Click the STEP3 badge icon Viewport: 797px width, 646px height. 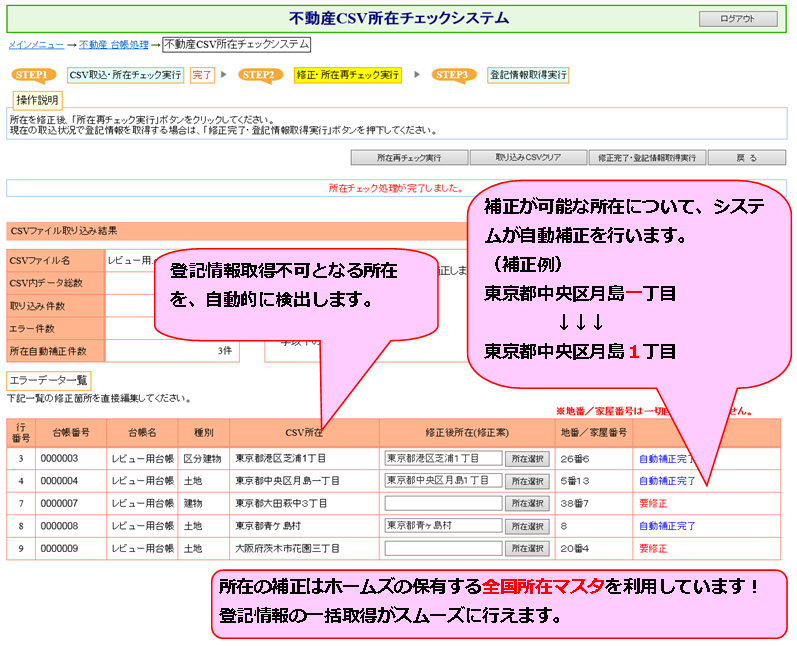pyautogui.click(x=453, y=75)
